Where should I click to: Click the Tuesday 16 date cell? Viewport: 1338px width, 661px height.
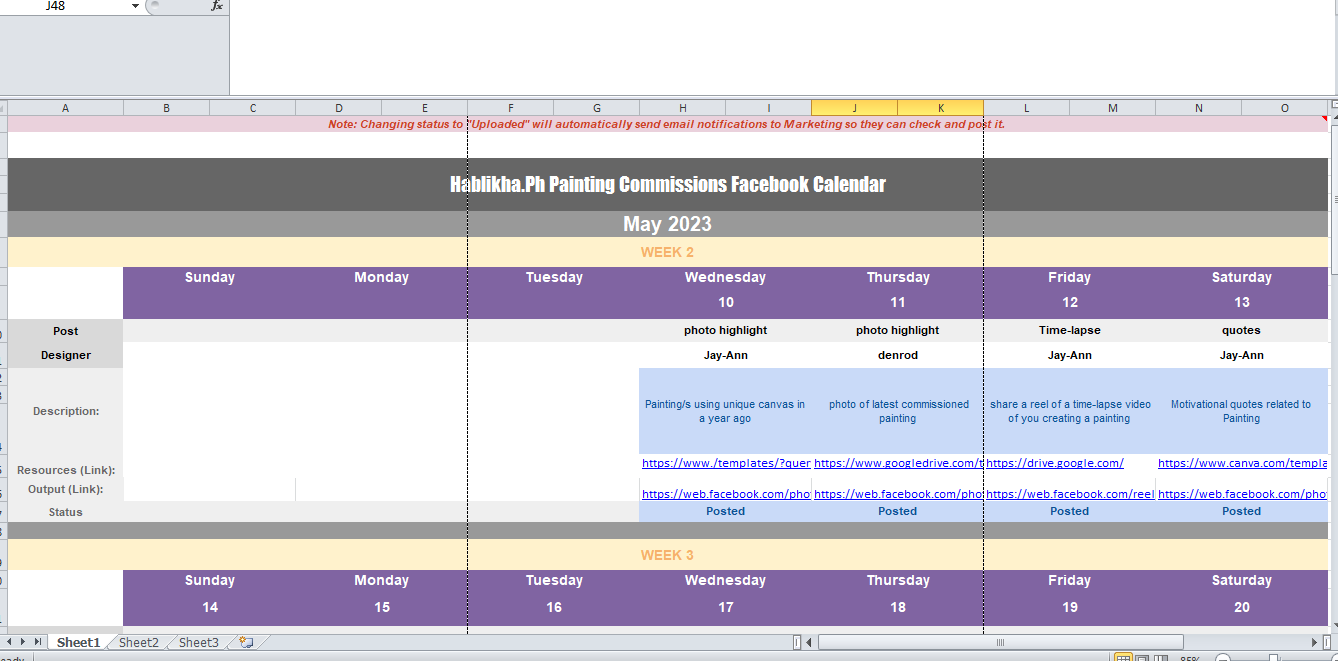pos(554,607)
